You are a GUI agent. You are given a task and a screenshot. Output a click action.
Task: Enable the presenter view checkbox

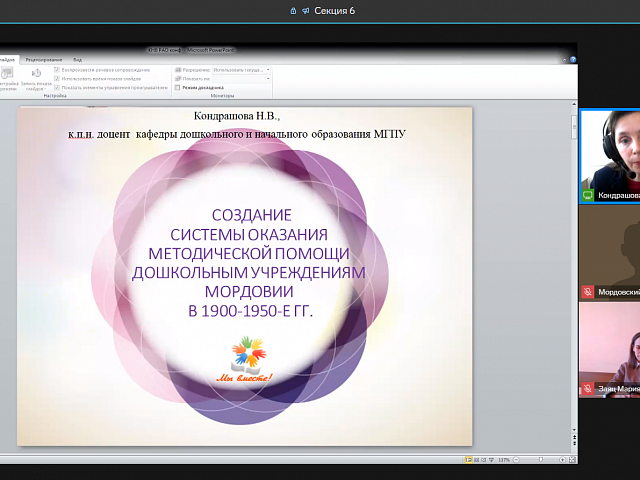pyautogui.click(x=178, y=87)
